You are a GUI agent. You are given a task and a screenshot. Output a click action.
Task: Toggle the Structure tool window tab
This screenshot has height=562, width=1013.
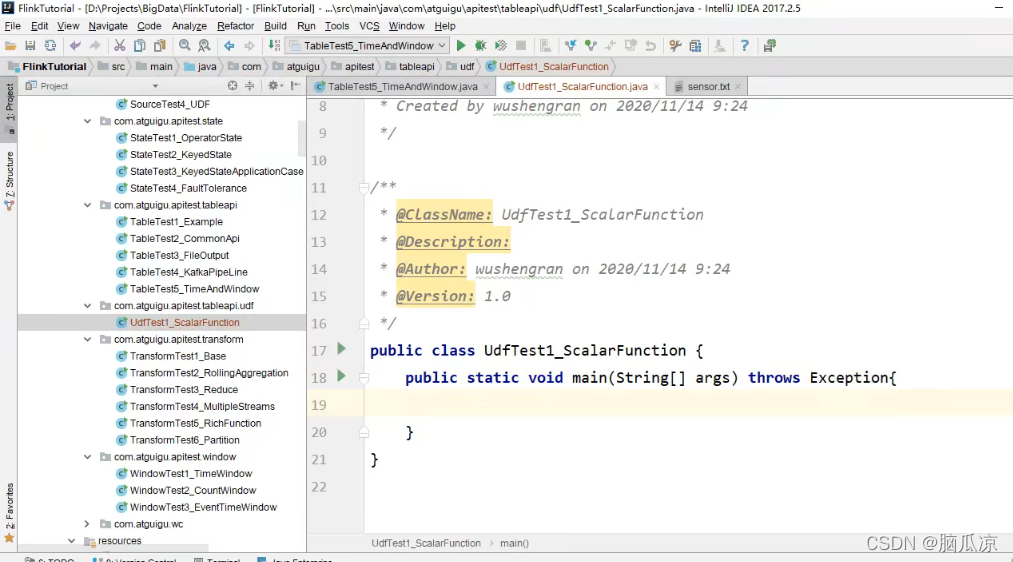tap(9, 180)
